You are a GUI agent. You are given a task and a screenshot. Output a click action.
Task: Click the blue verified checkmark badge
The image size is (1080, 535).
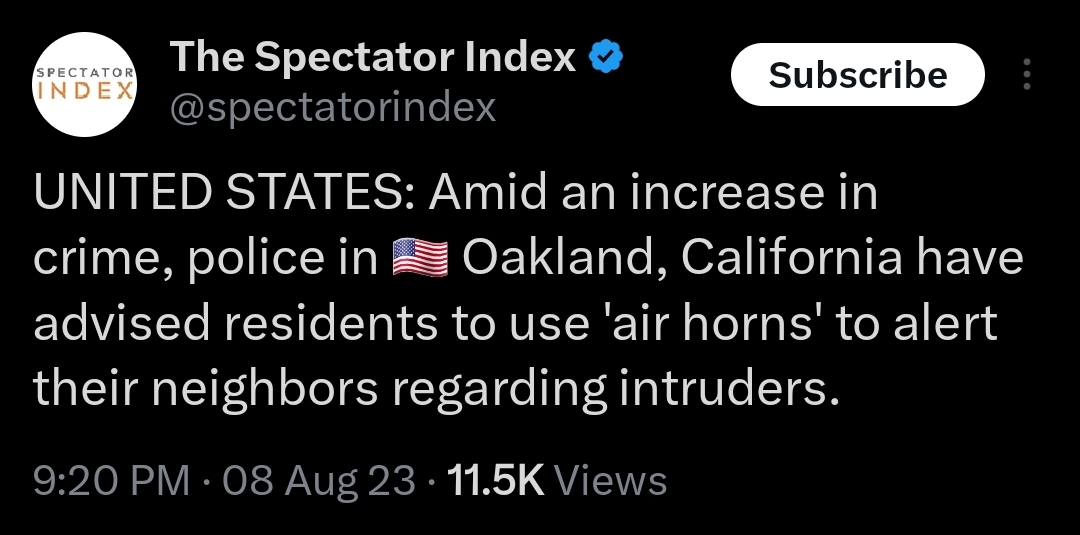click(605, 59)
